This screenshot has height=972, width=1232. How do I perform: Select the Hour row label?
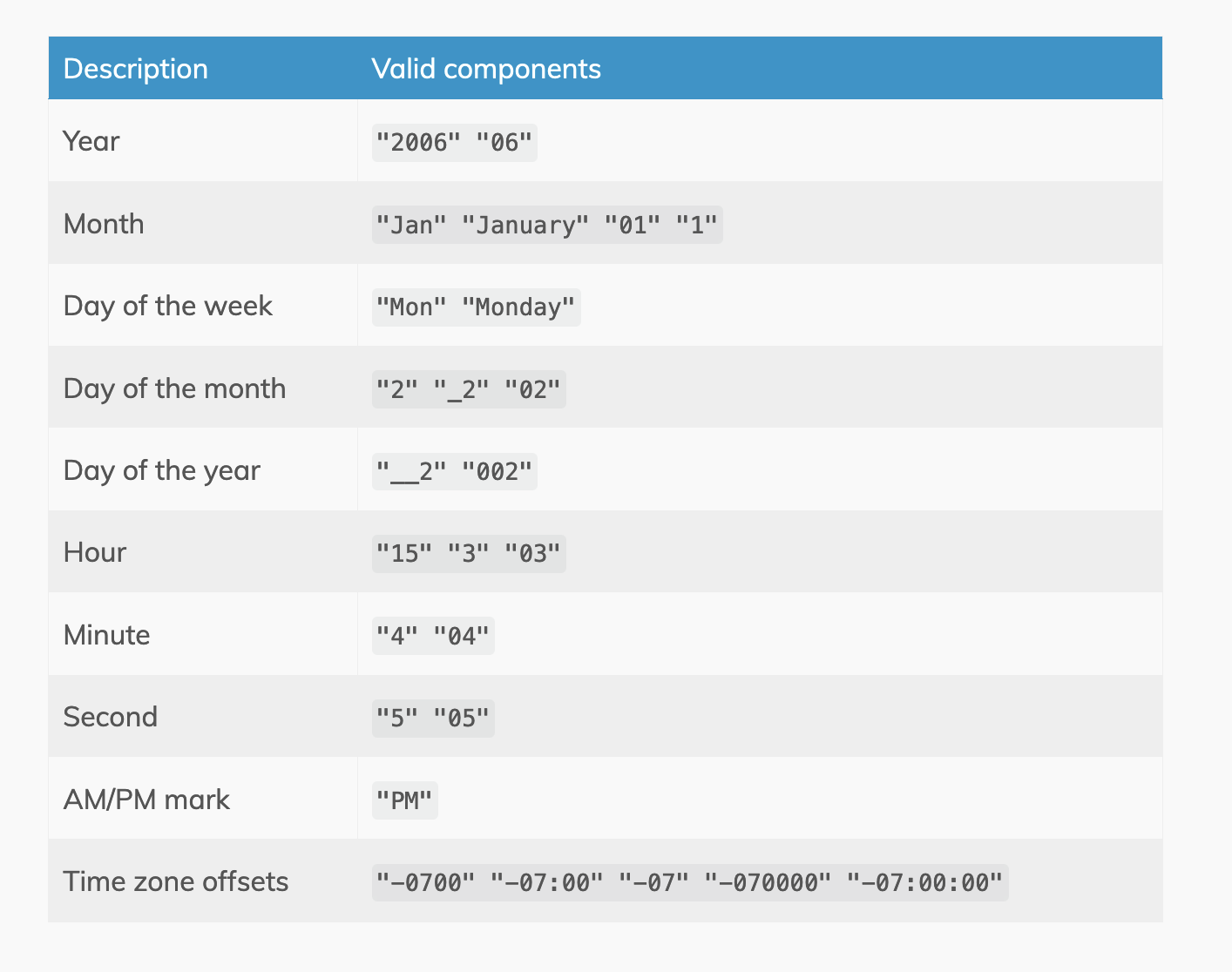coord(95,552)
